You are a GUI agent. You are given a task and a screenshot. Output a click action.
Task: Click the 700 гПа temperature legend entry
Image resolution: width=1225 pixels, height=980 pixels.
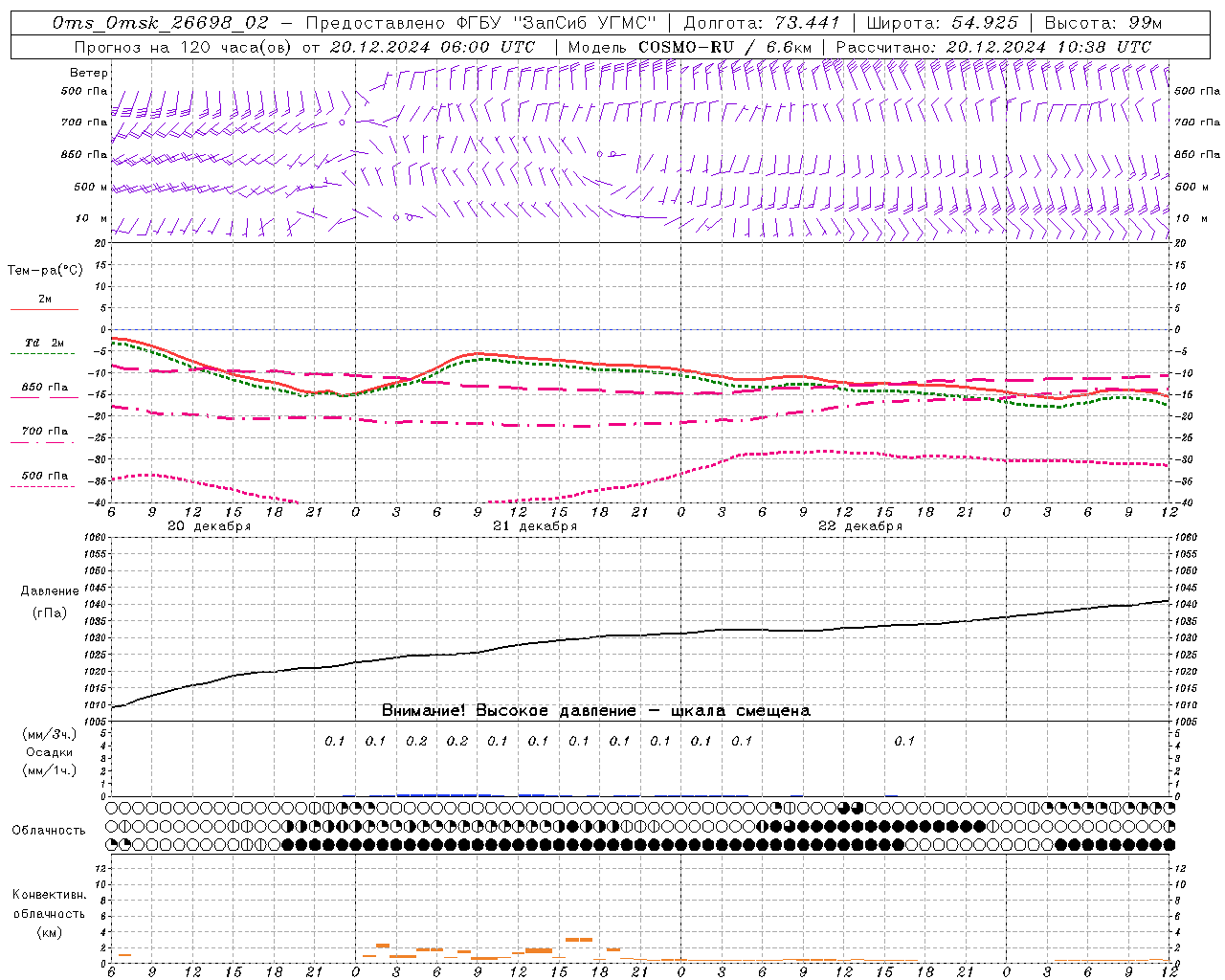tap(44, 435)
